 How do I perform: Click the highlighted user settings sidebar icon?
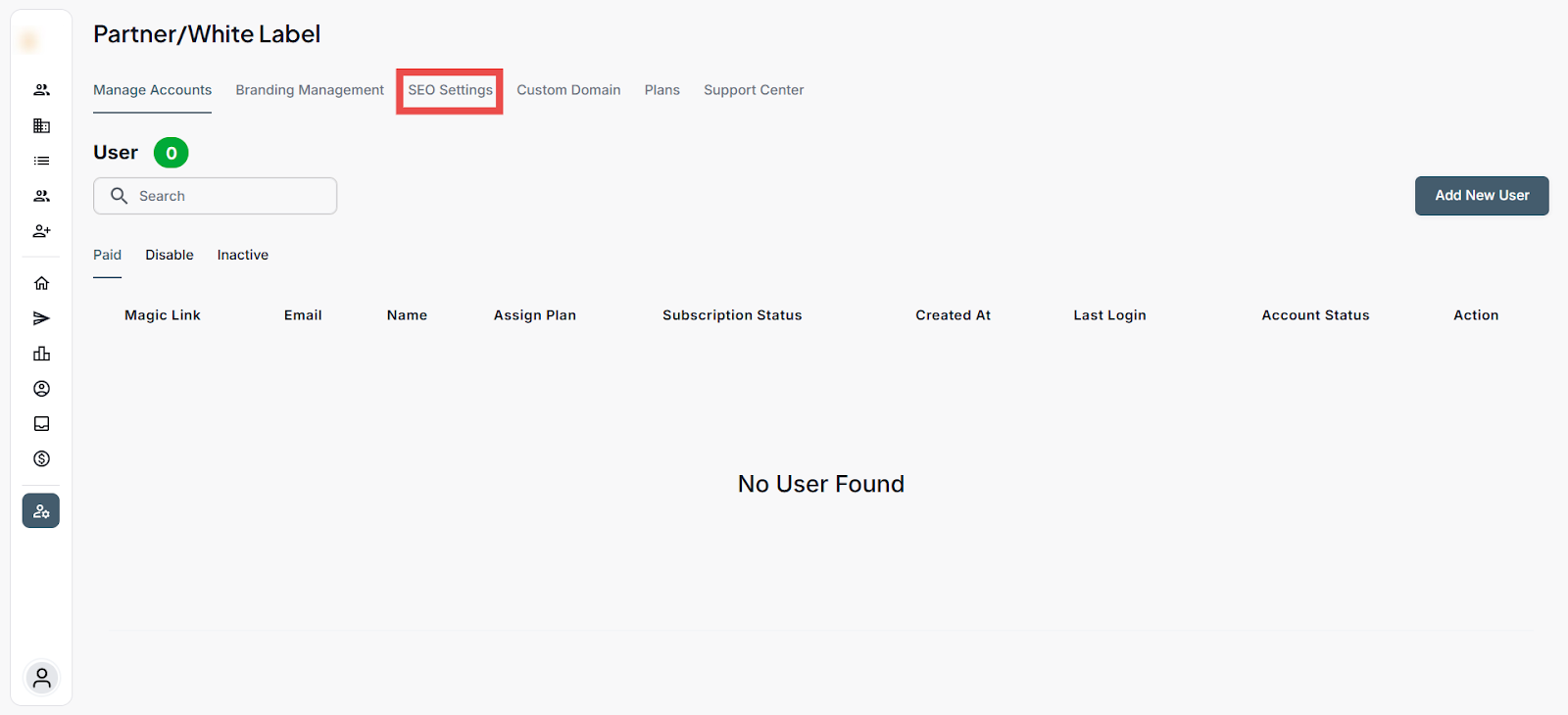tap(41, 511)
